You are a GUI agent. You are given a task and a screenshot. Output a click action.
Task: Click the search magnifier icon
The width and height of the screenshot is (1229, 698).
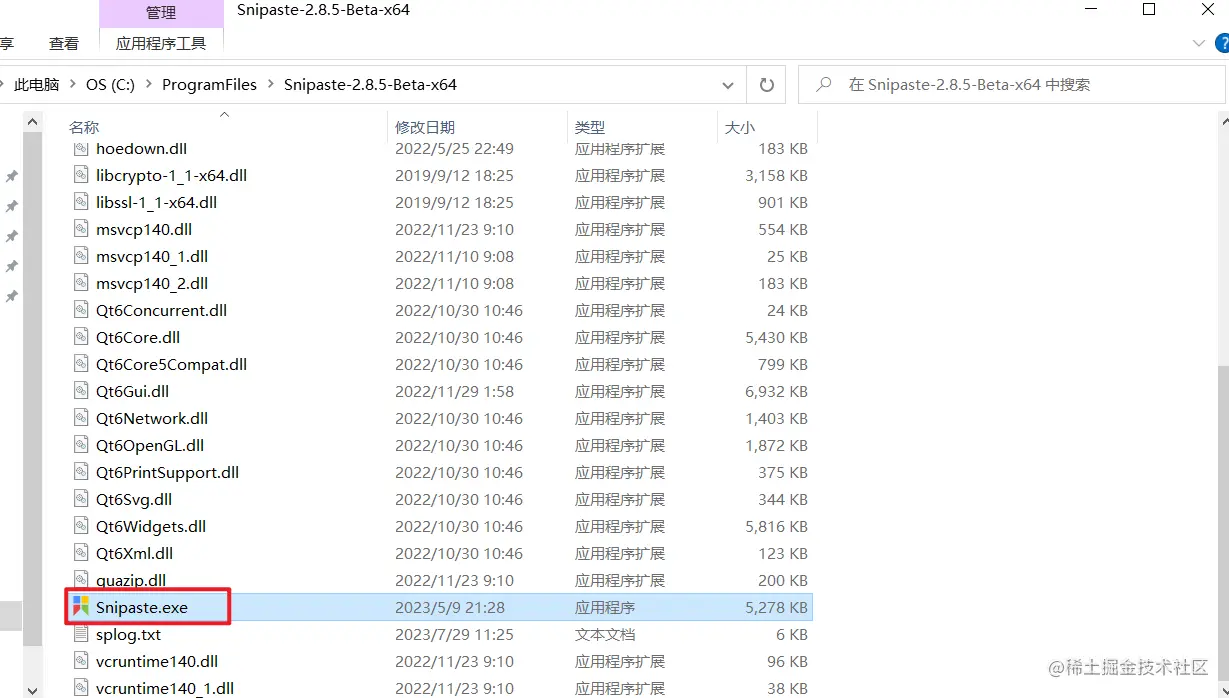pyautogui.click(x=824, y=85)
